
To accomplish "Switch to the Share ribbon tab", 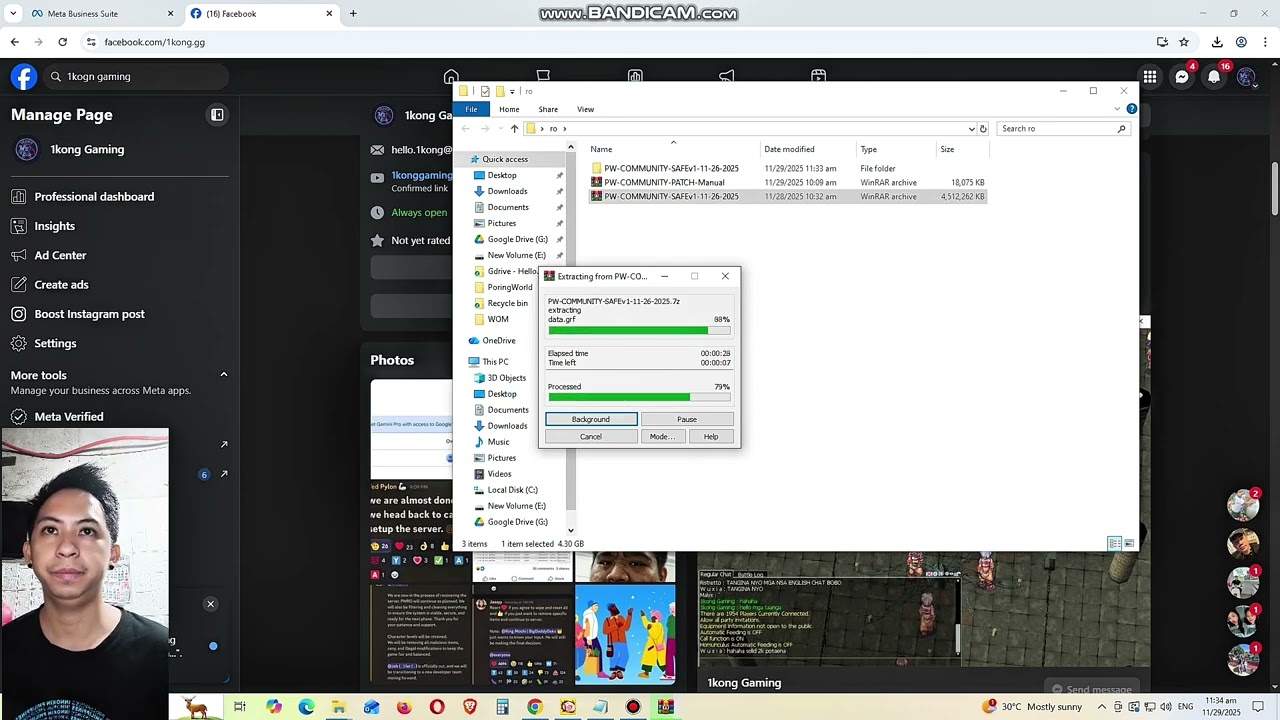I will tap(548, 109).
